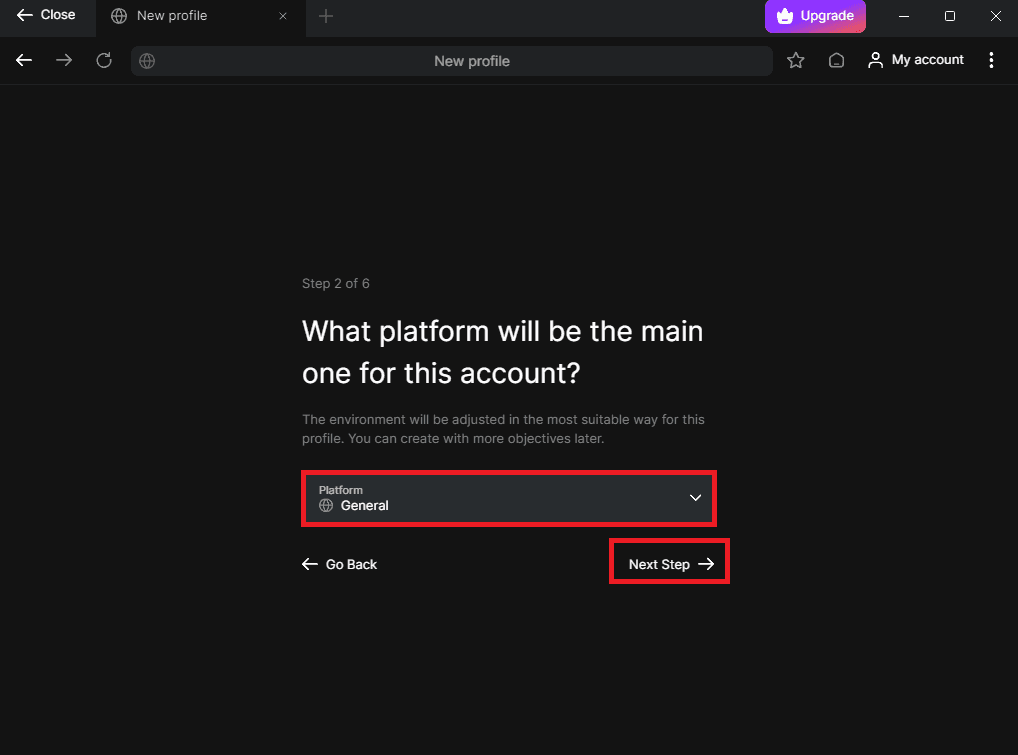This screenshot has height=755, width=1018.
Task: Click the New profile address bar
Action: 470,61
